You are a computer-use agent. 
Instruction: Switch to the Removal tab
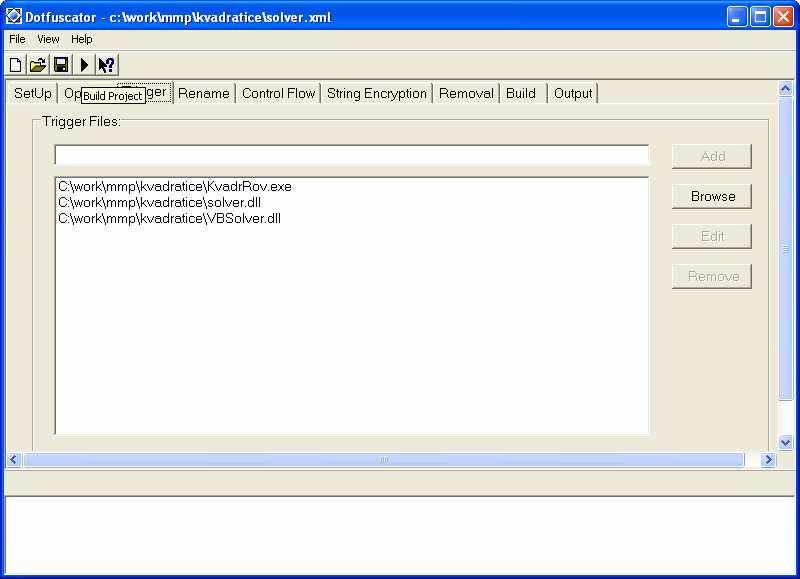466,93
